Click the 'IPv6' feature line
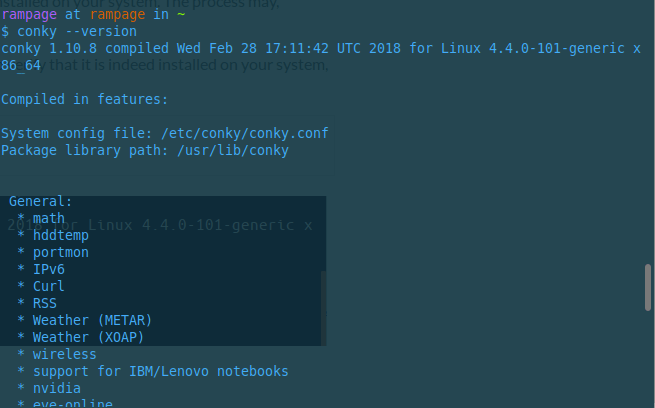This screenshot has width=655, height=408. click(48, 269)
